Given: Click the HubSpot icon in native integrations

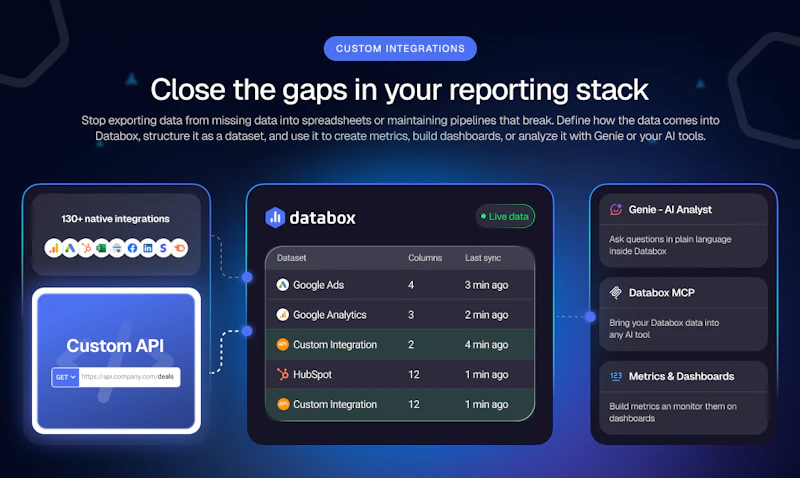Looking at the screenshot, I should tap(86, 248).
